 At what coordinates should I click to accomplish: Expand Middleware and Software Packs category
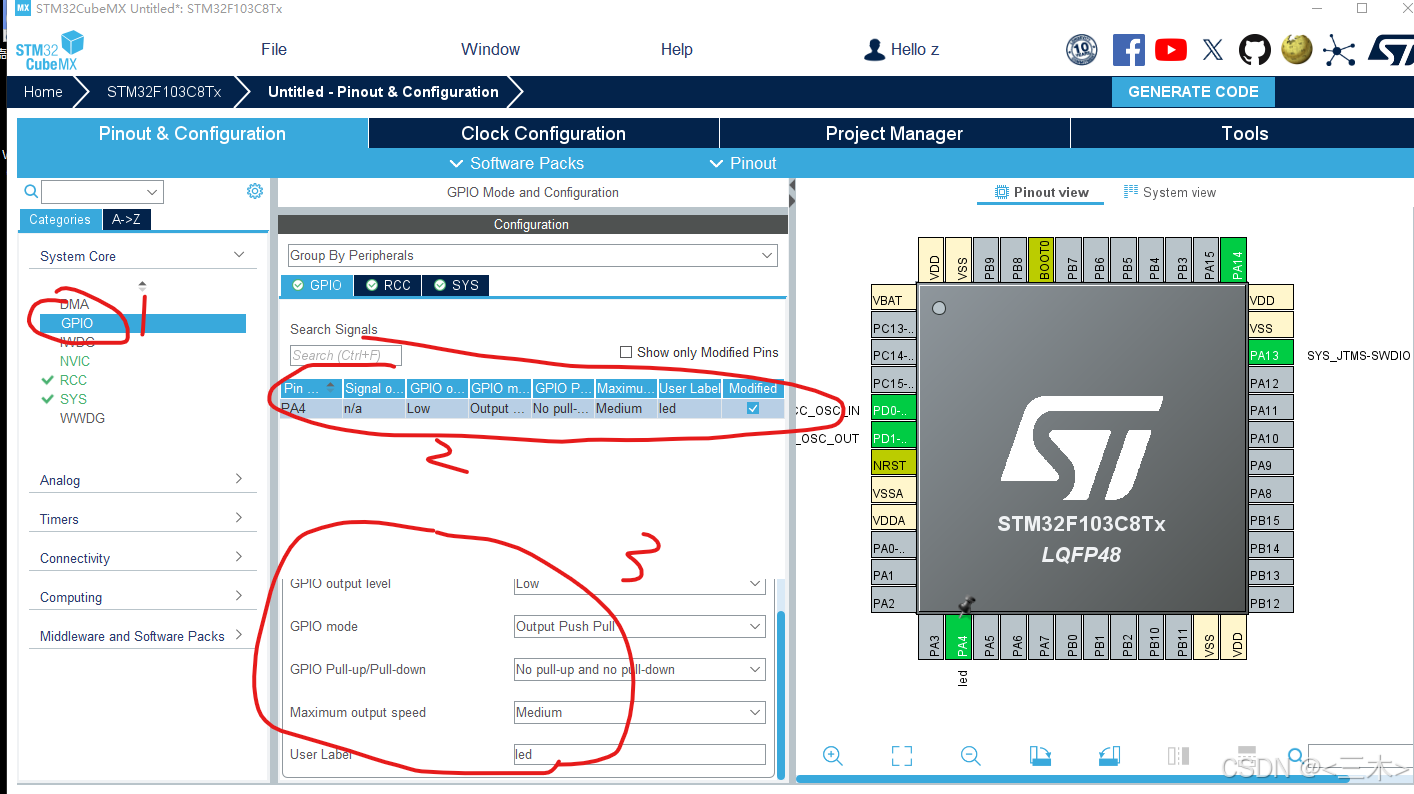[142, 636]
